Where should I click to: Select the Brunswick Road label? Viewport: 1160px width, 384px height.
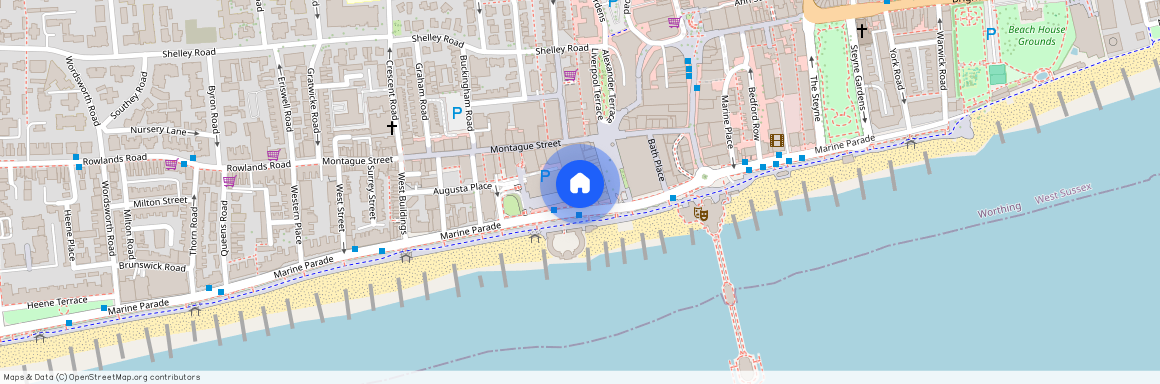(x=152, y=266)
